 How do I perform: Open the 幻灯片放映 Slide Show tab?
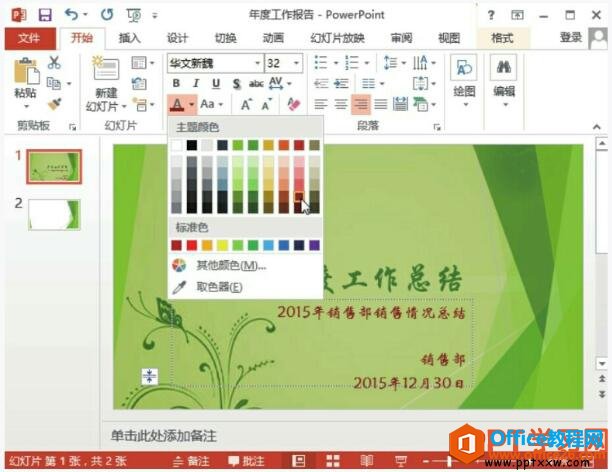click(x=337, y=38)
